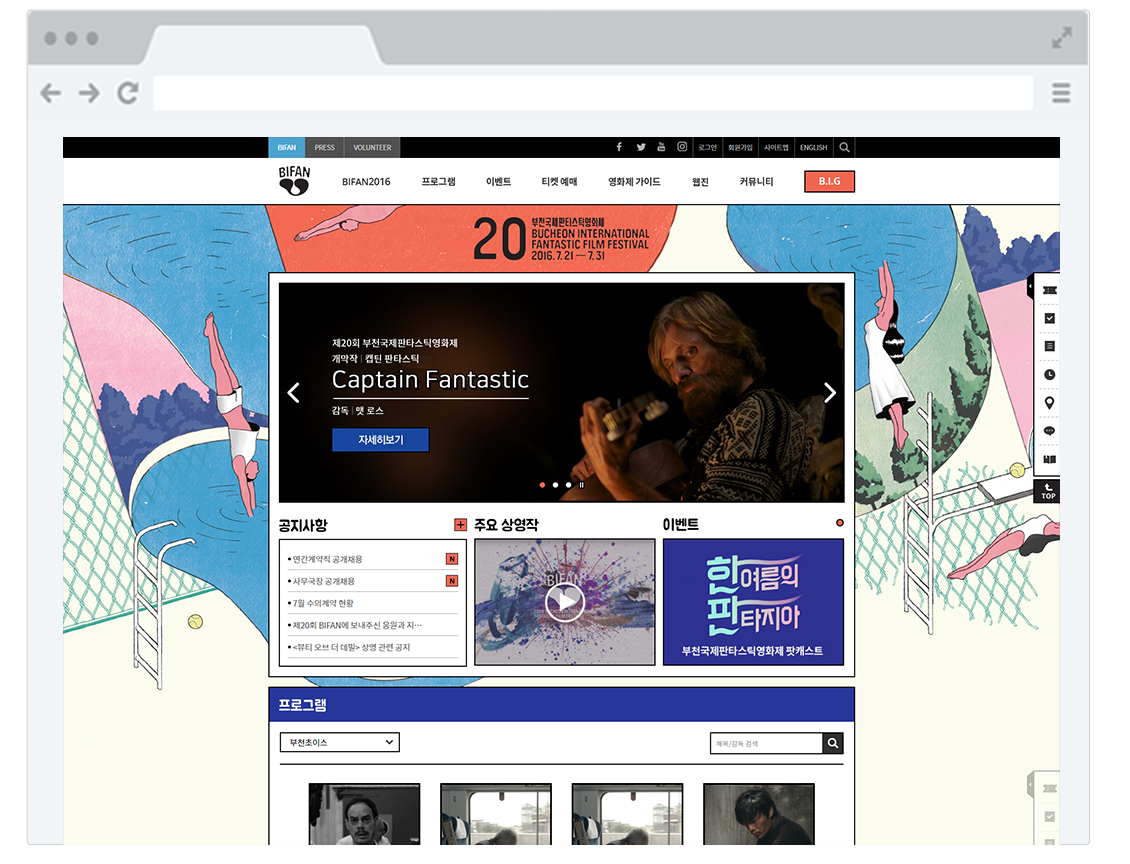Click the program title search field
This screenshot has width=1130, height=864.
(765, 743)
